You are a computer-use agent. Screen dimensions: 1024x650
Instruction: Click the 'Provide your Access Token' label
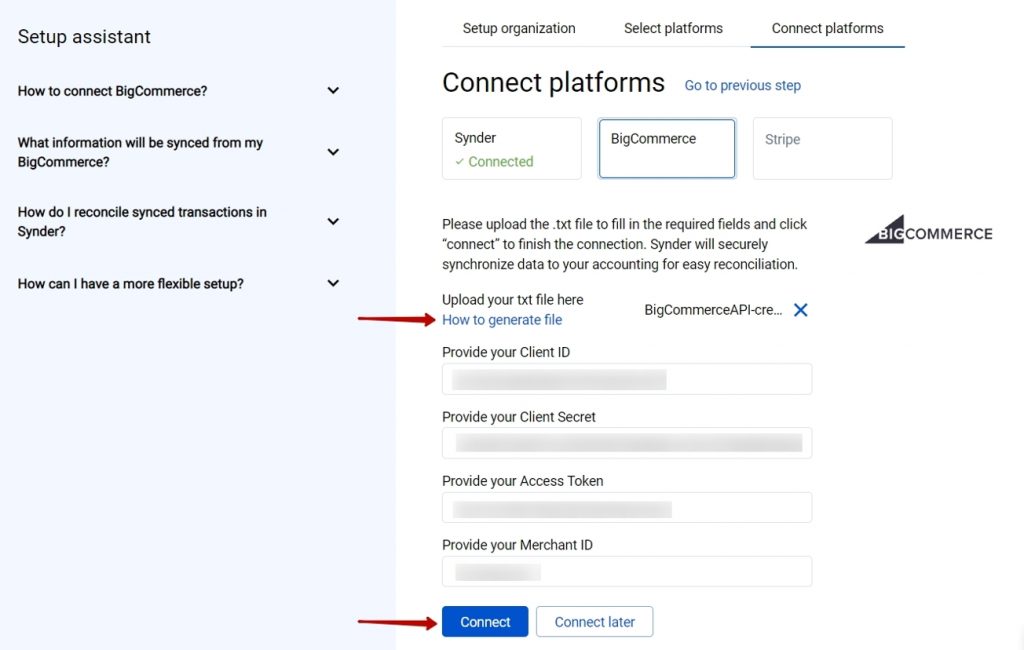point(522,481)
